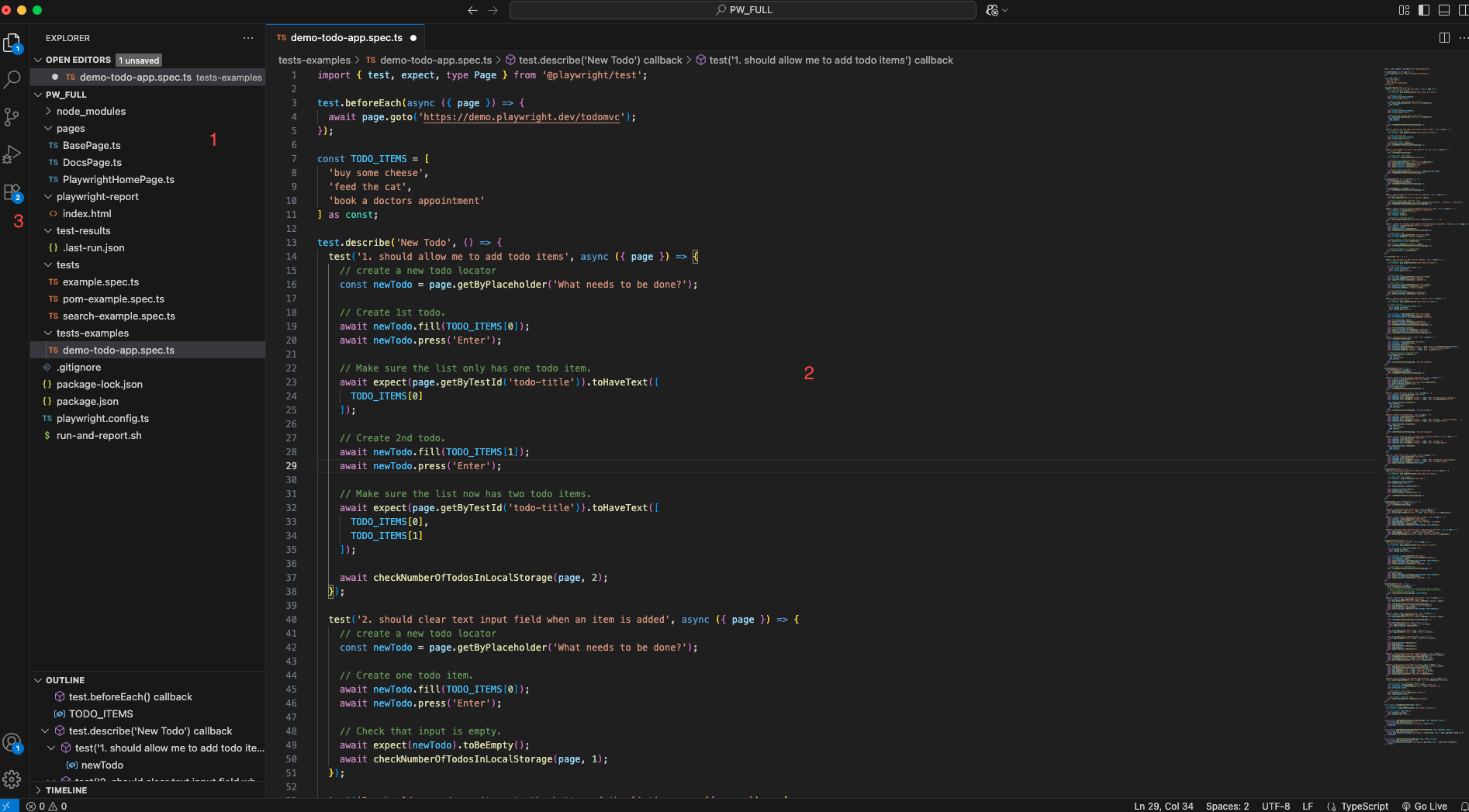Open the Search view in activity bar
Screen dimensions: 1469x812
pyautogui.click(x=12, y=79)
